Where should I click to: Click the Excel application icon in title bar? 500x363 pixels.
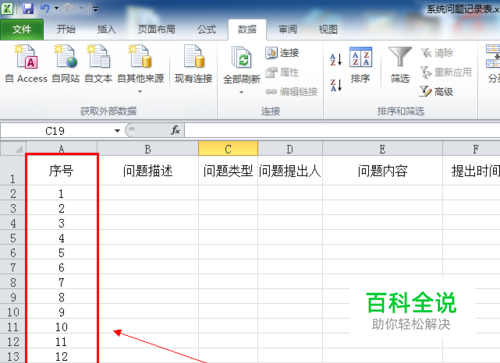7,8
